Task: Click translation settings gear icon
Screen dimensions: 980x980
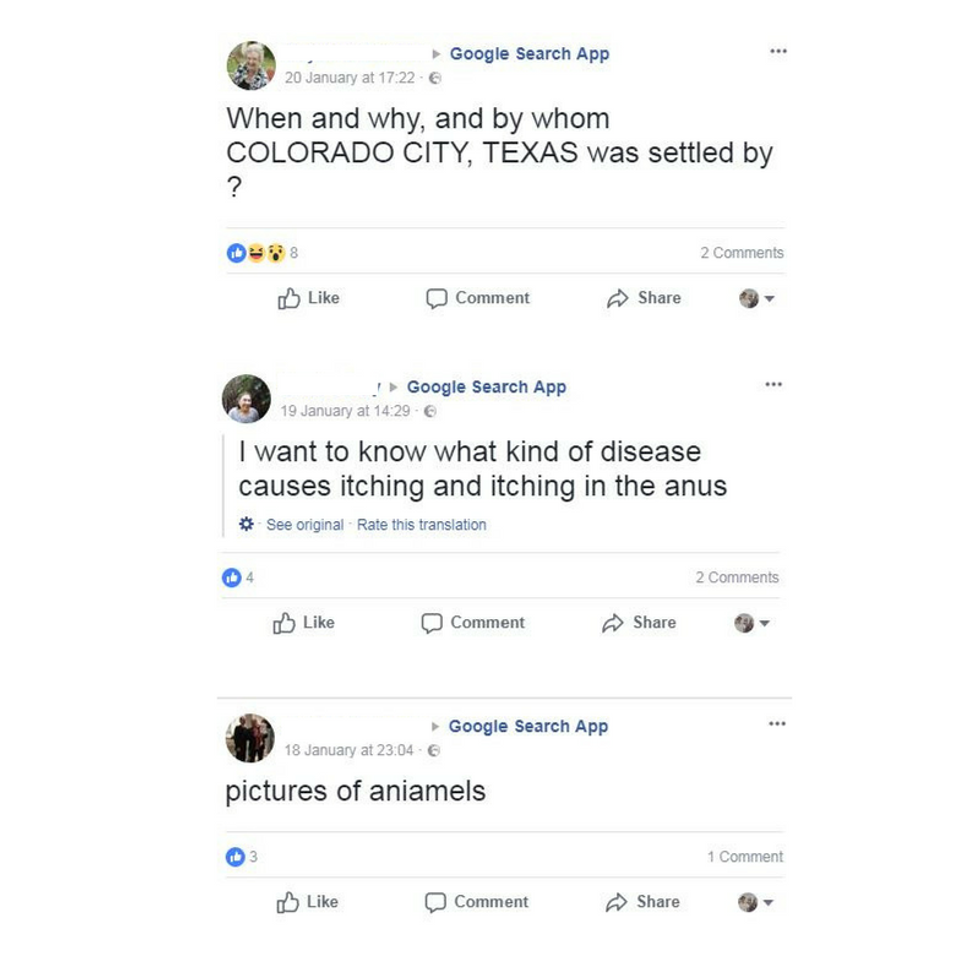Action: 246,524
